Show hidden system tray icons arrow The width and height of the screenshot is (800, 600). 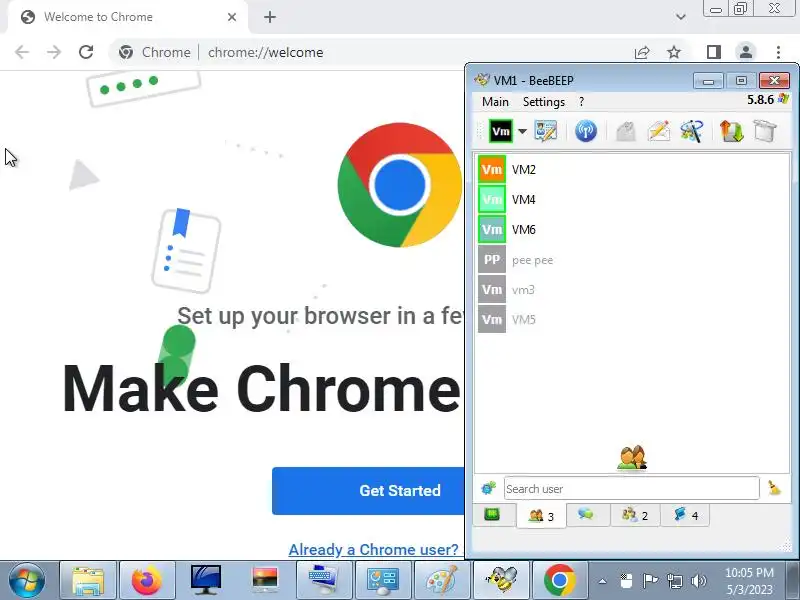point(603,581)
